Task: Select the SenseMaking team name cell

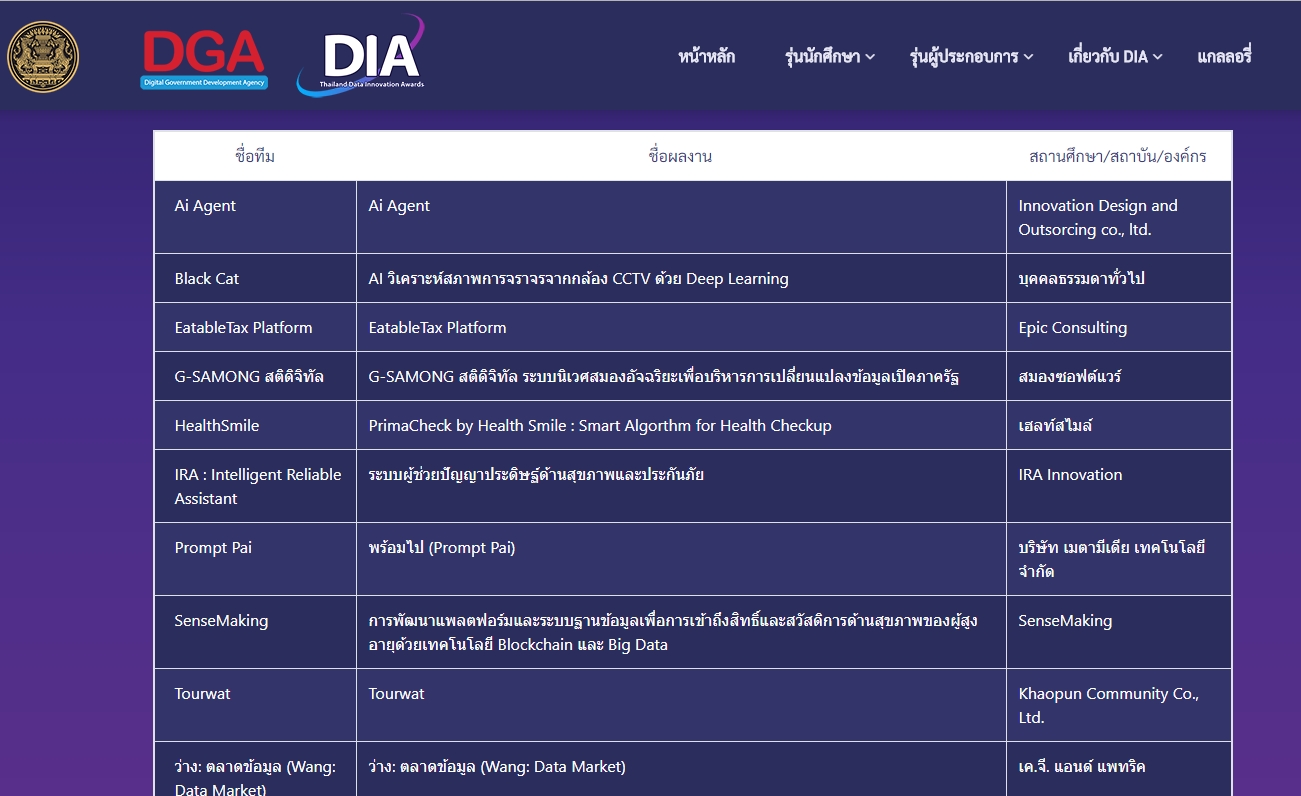Action: [x=255, y=632]
